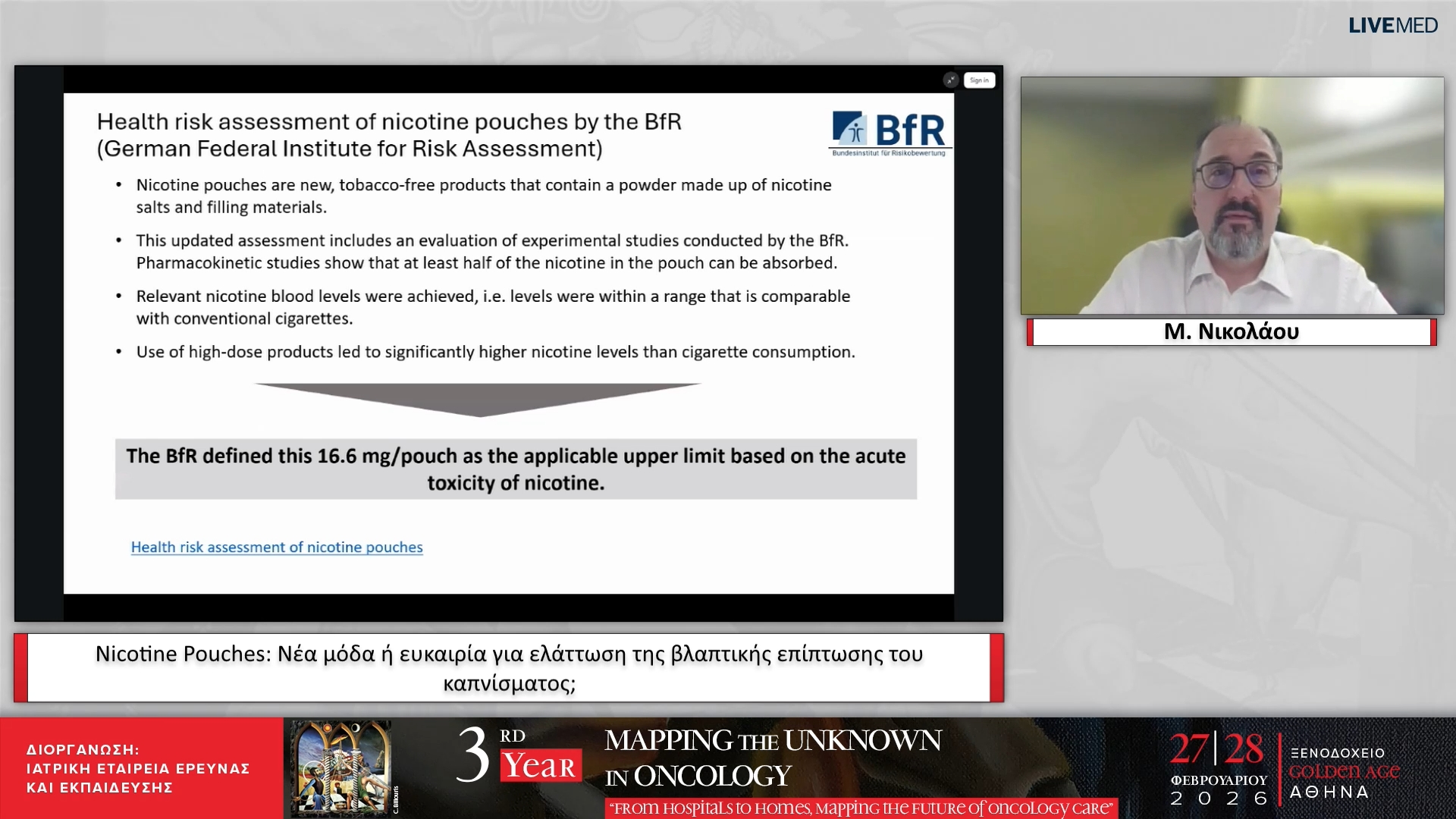Click the 27|28 date graphic
The image size is (1456, 819).
pyautogui.click(x=1216, y=748)
